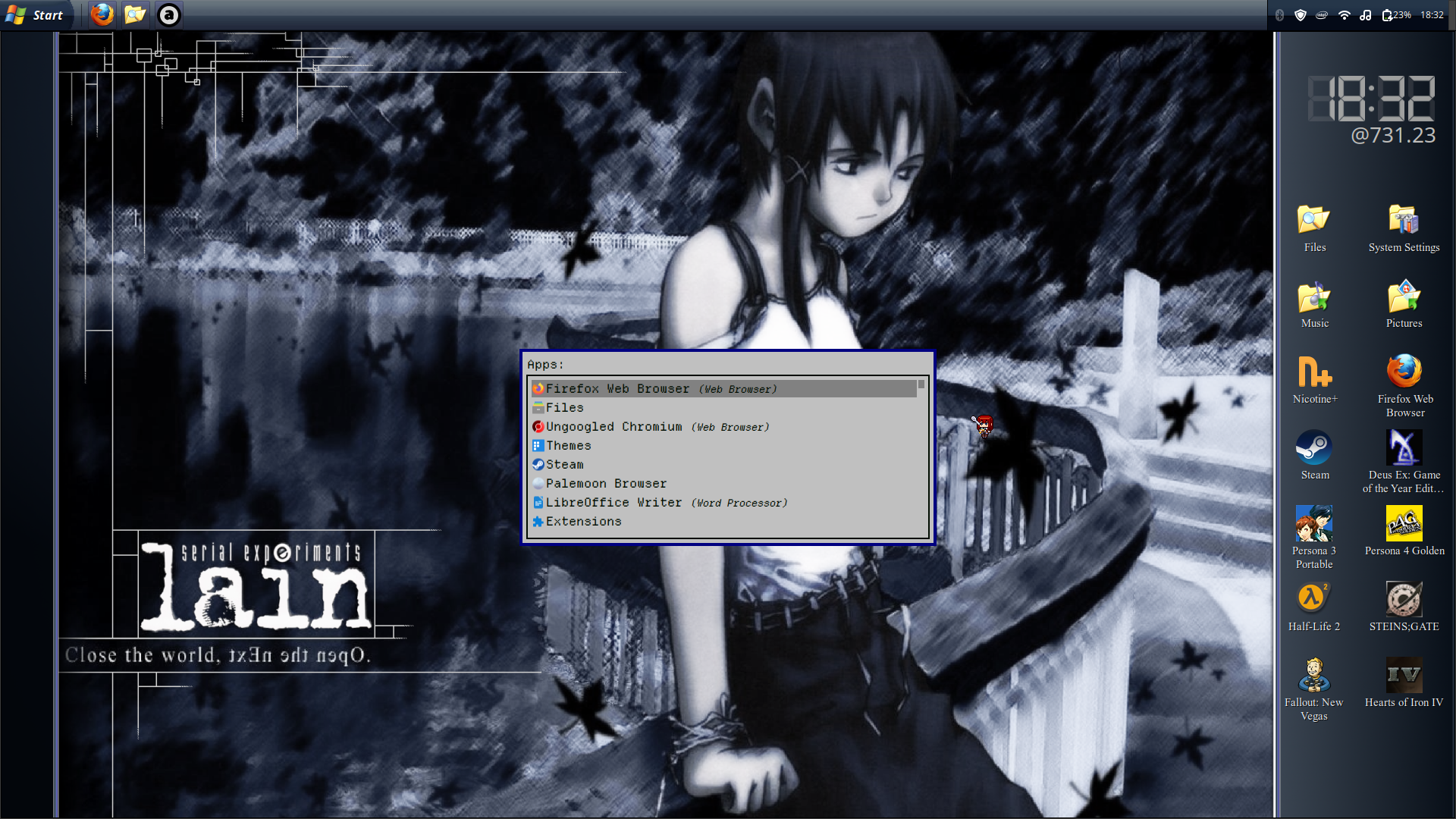Open the file manager taskbar icon
This screenshot has width=1456, height=819.
tap(135, 14)
